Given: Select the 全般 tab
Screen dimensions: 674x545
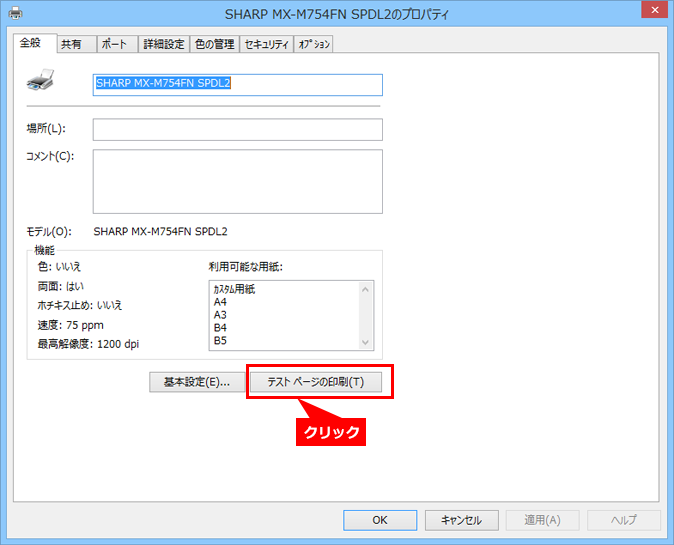Looking at the screenshot, I should 30,43.
